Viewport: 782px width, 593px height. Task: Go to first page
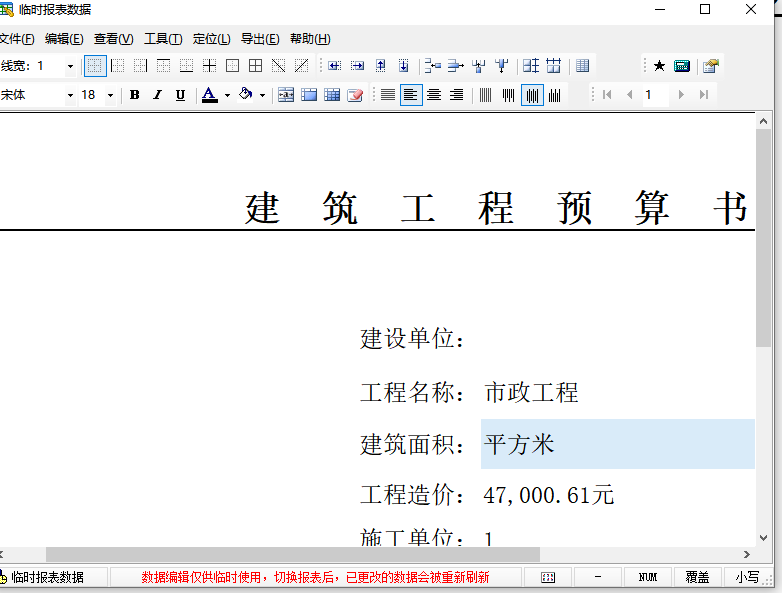607,95
